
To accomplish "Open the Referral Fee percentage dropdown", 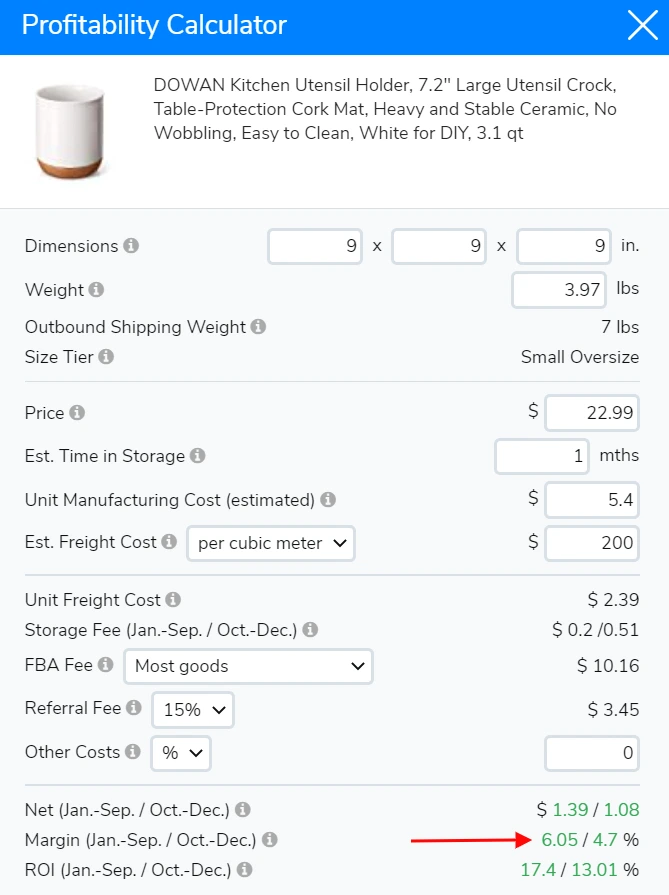I will [x=193, y=710].
